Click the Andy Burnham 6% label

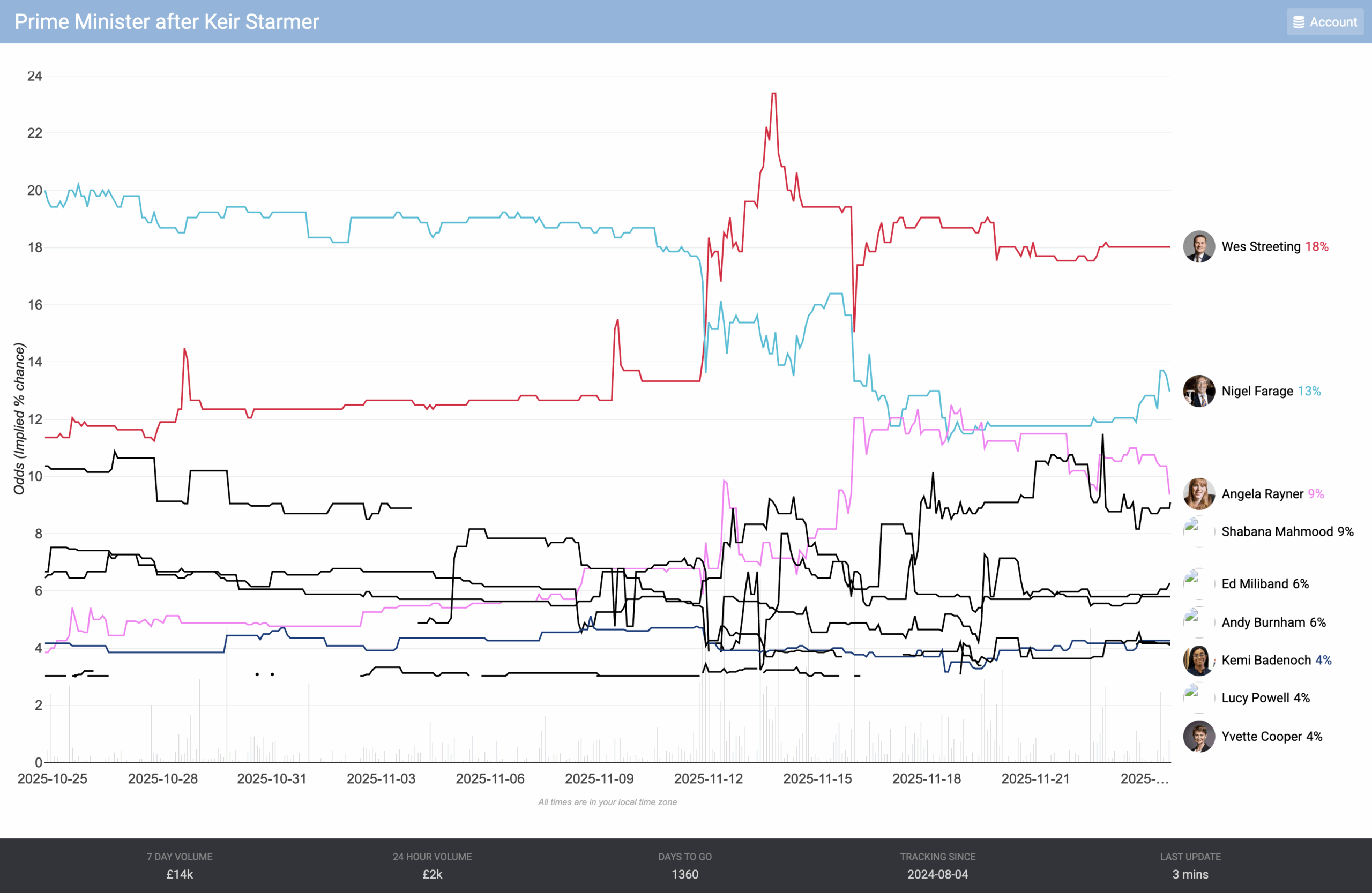pyautogui.click(x=1273, y=622)
